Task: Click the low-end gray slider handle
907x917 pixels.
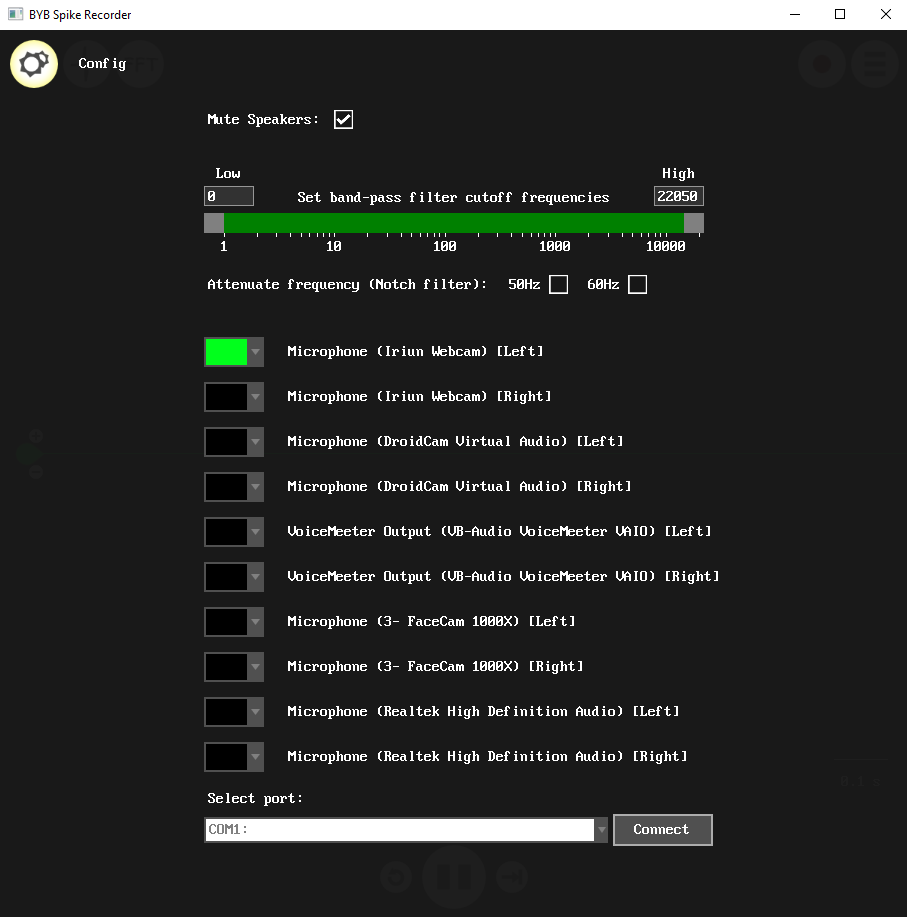Action: click(x=214, y=223)
